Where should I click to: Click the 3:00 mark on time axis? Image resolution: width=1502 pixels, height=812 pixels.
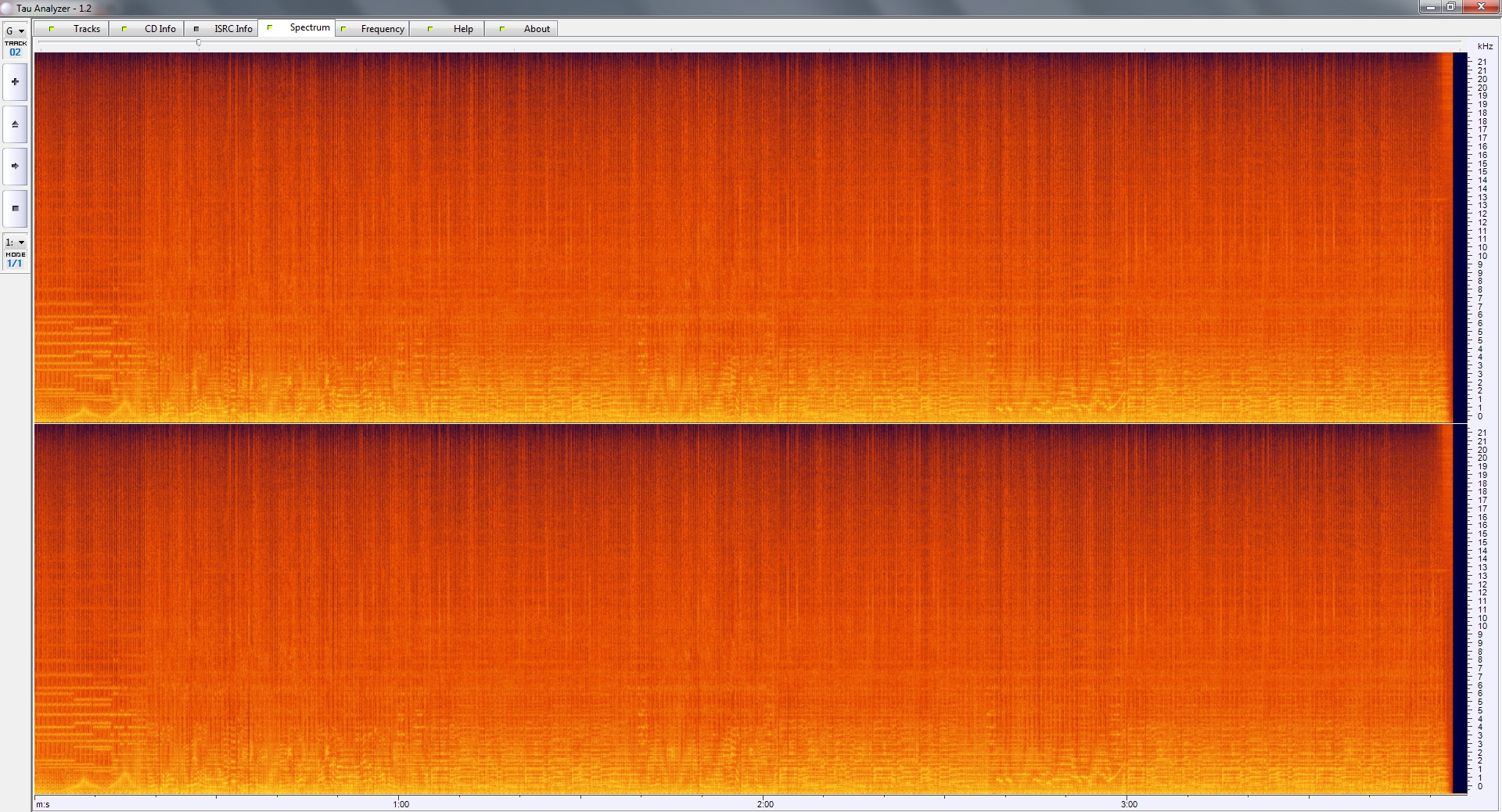[x=1129, y=803]
